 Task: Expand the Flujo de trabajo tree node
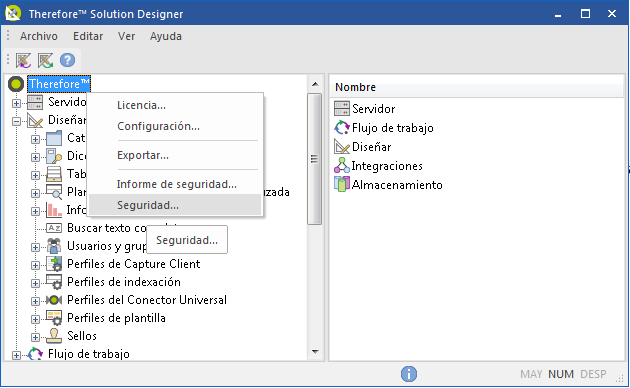point(16,355)
